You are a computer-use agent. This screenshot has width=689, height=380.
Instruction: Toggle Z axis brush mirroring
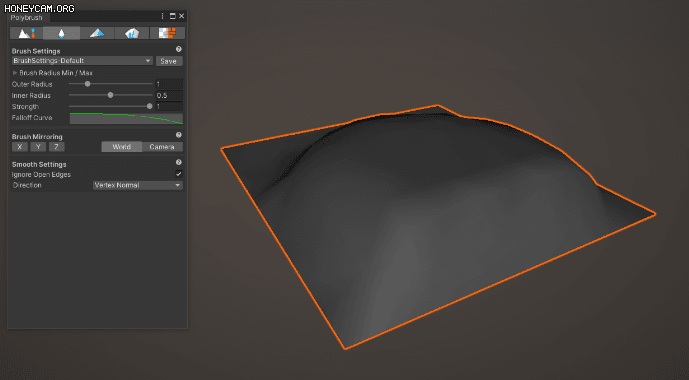[57, 147]
